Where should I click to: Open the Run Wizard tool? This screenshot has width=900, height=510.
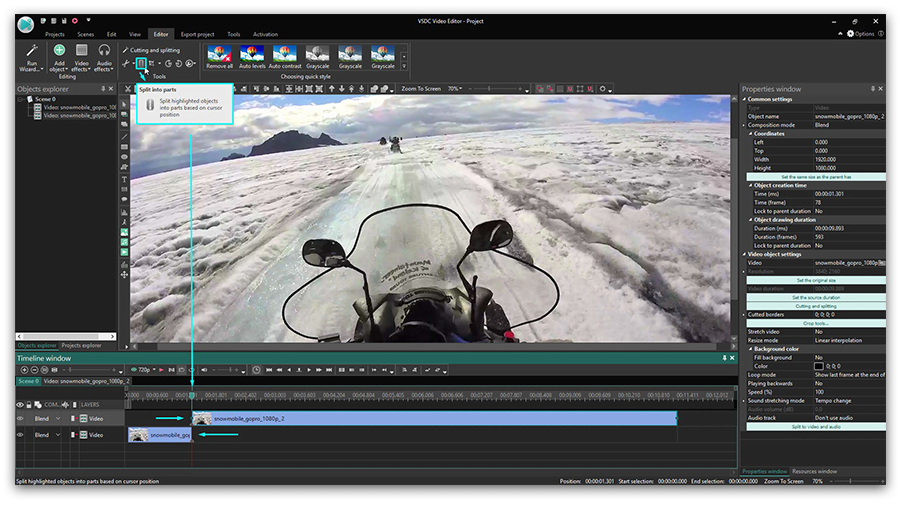31,58
